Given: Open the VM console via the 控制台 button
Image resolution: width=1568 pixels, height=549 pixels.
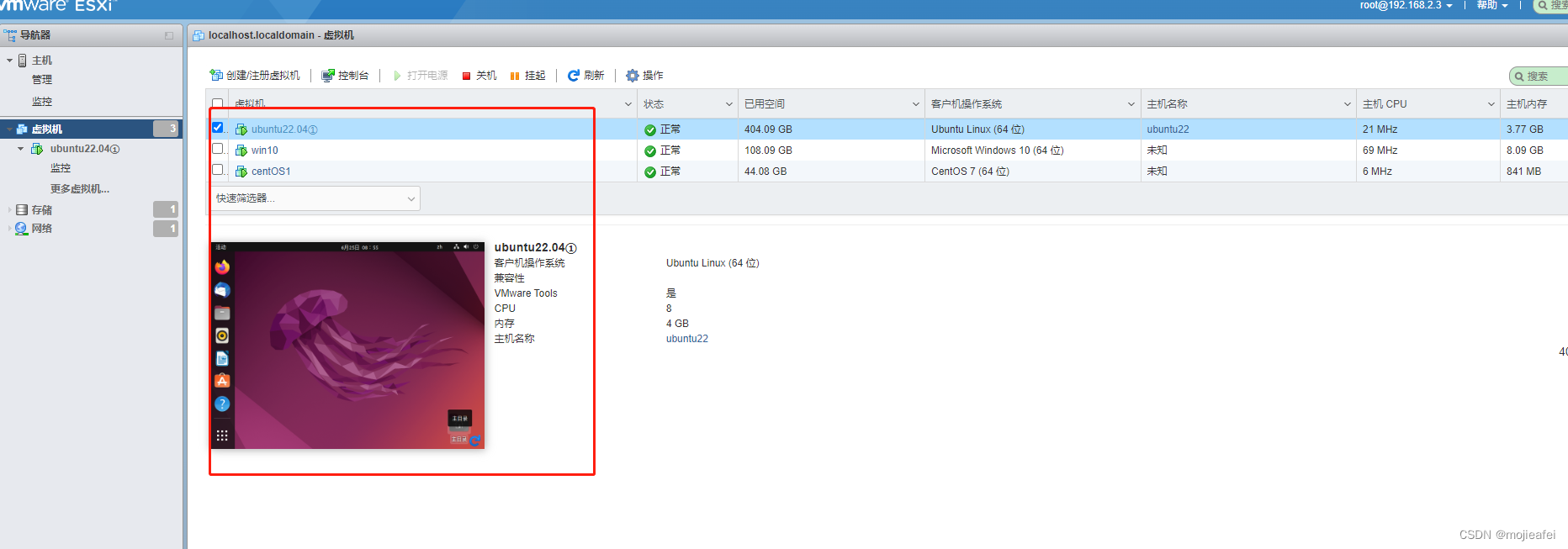Looking at the screenshot, I should (x=345, y=76).
